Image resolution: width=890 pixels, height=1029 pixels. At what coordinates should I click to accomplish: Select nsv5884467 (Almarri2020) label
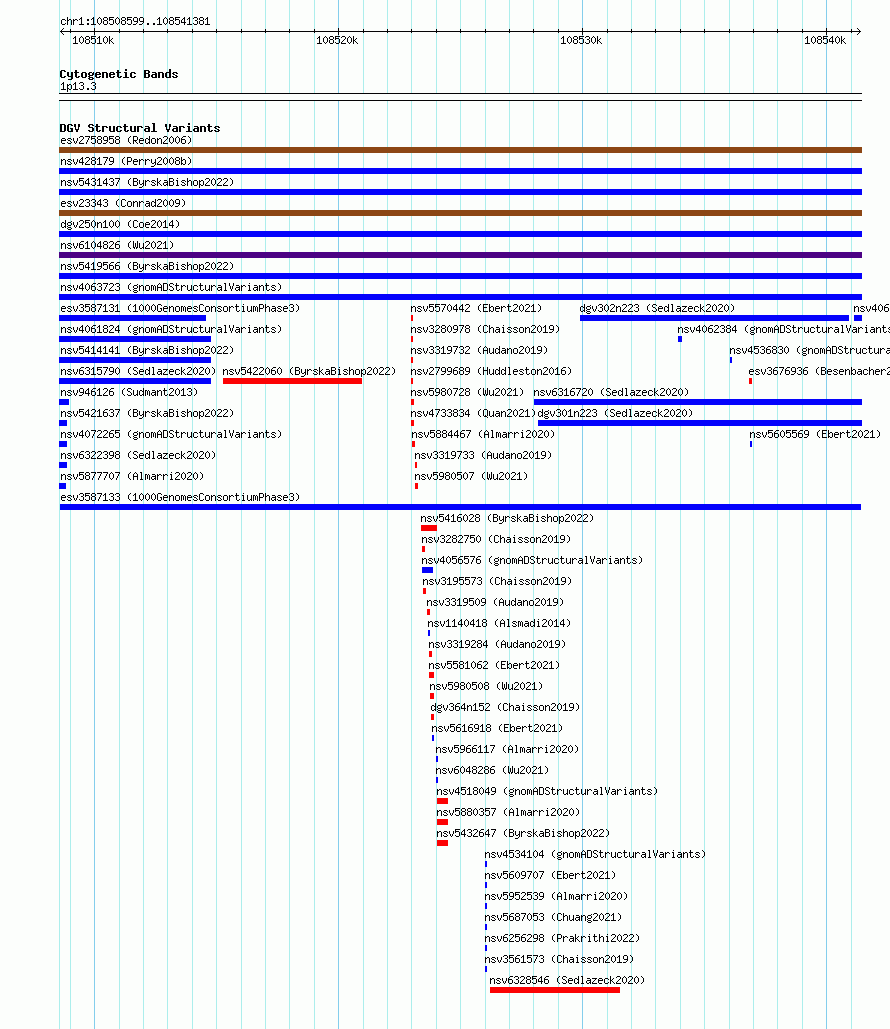483,434
